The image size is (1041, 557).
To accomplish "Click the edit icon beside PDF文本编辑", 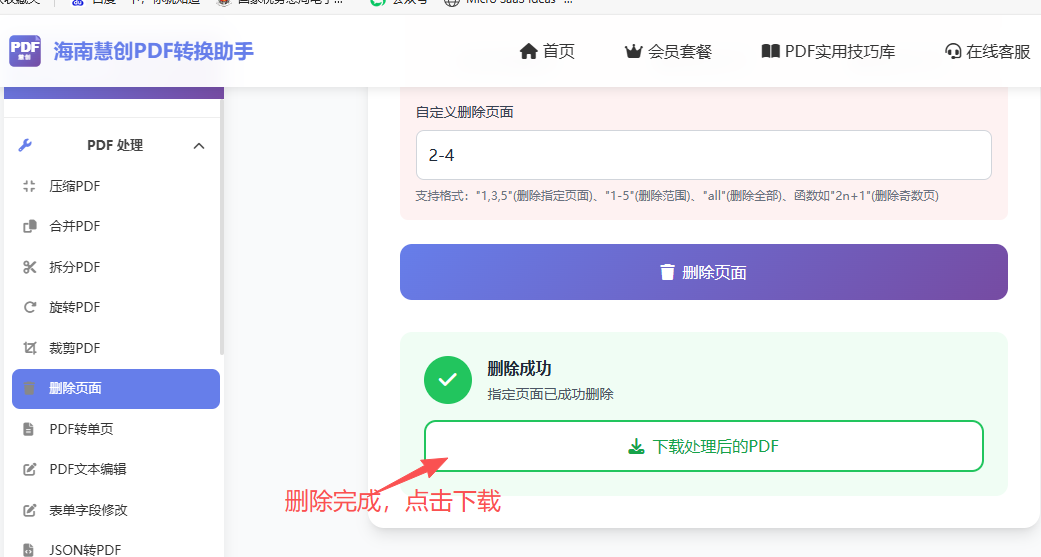I will [x=30, y=469].
